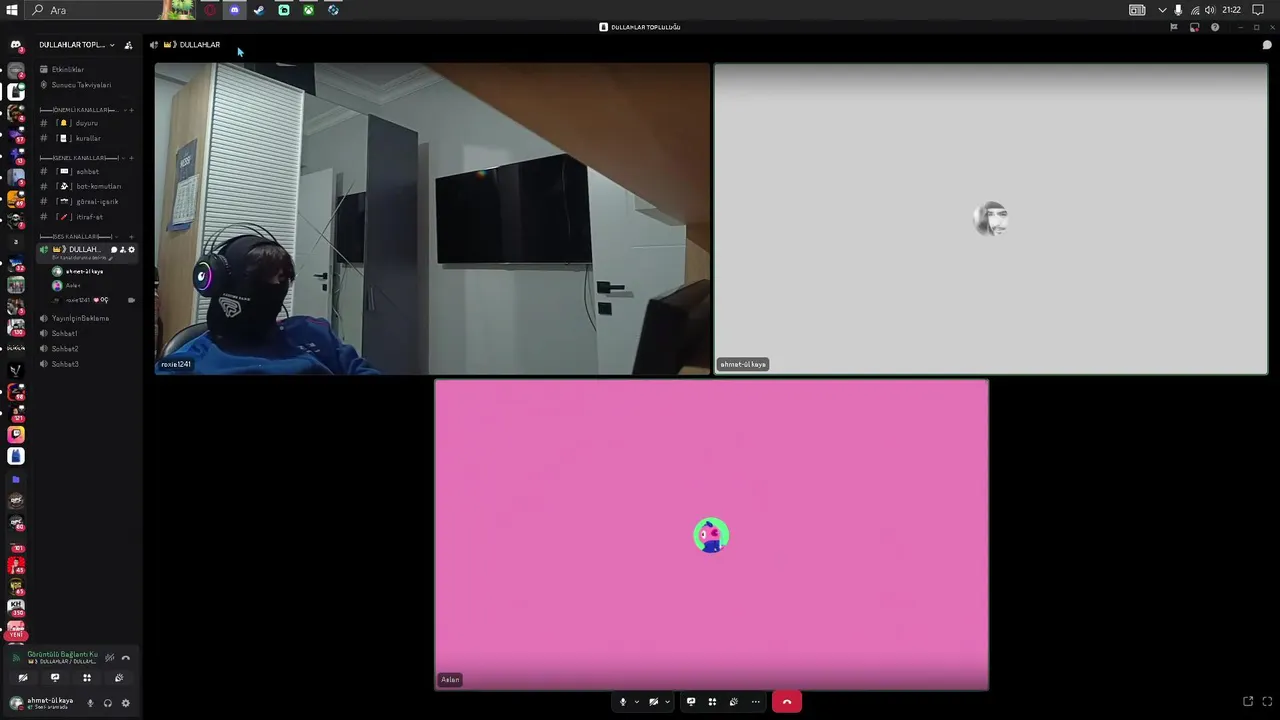Open camera options arrow in call bar
This screenshot has width=1280, height=720.
coord(667,702)
